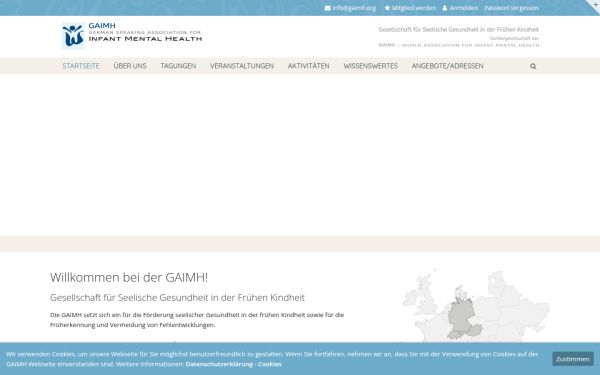This screenshot has height=375, width=600.
Task: Click the Passwort vergessen link
Action: pos(511,8)
